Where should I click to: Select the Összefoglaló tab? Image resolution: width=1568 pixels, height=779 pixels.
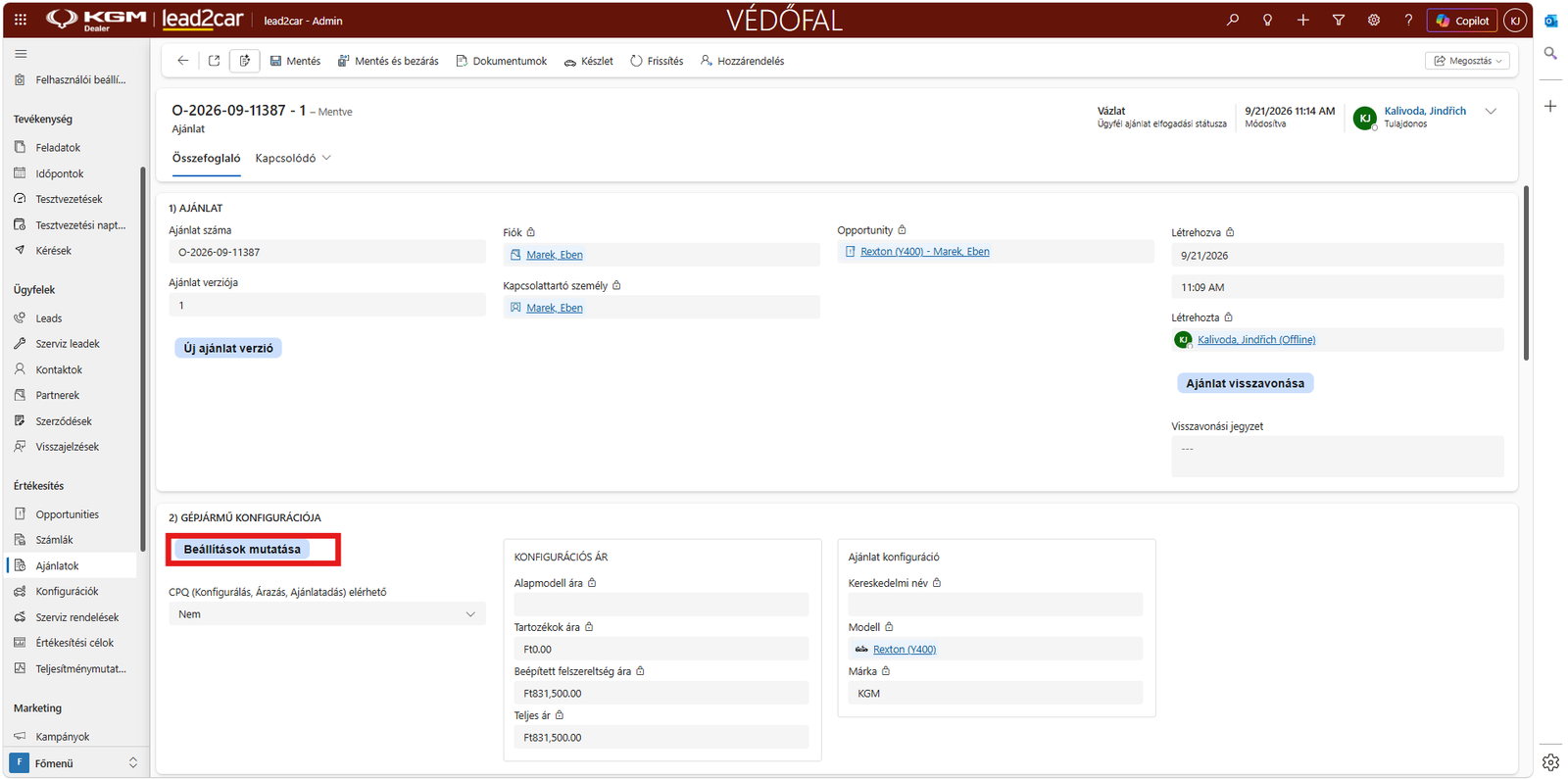[x=206, y=158]
